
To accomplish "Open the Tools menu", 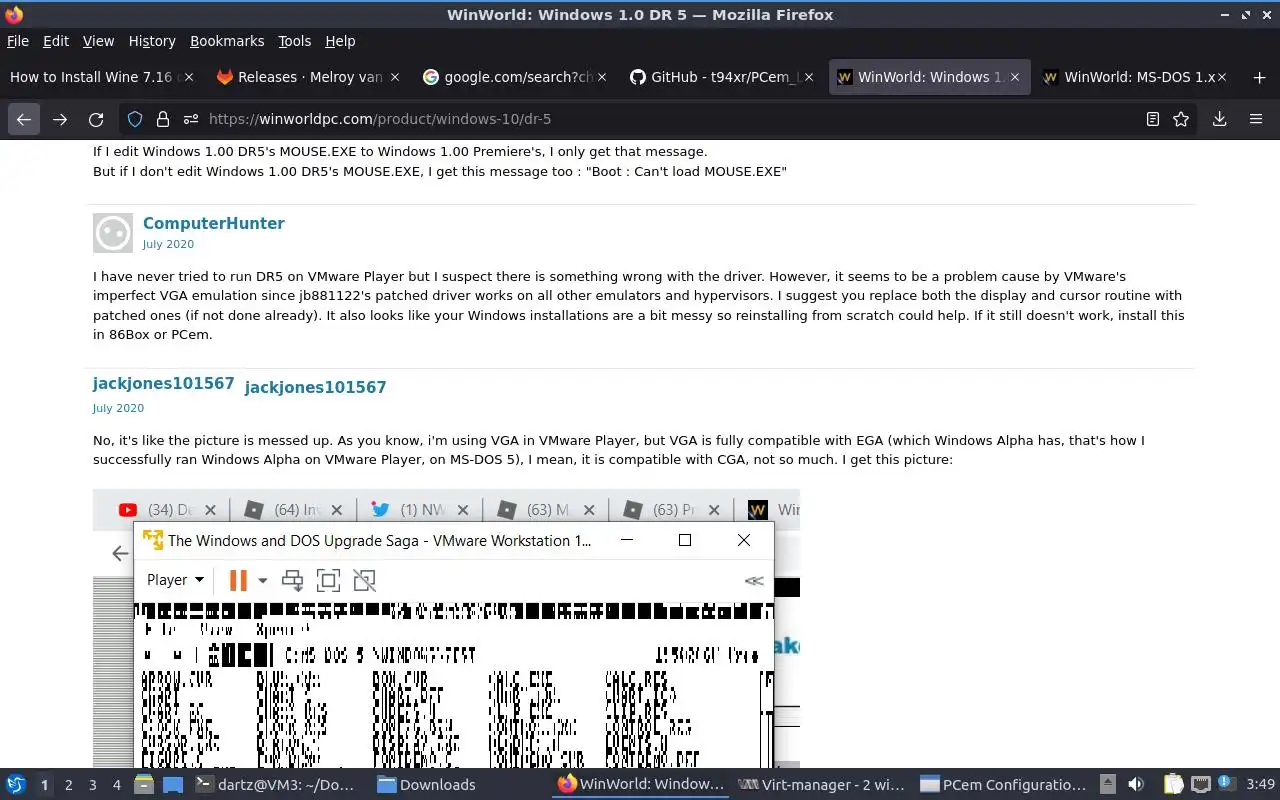I will pos(294,41).
